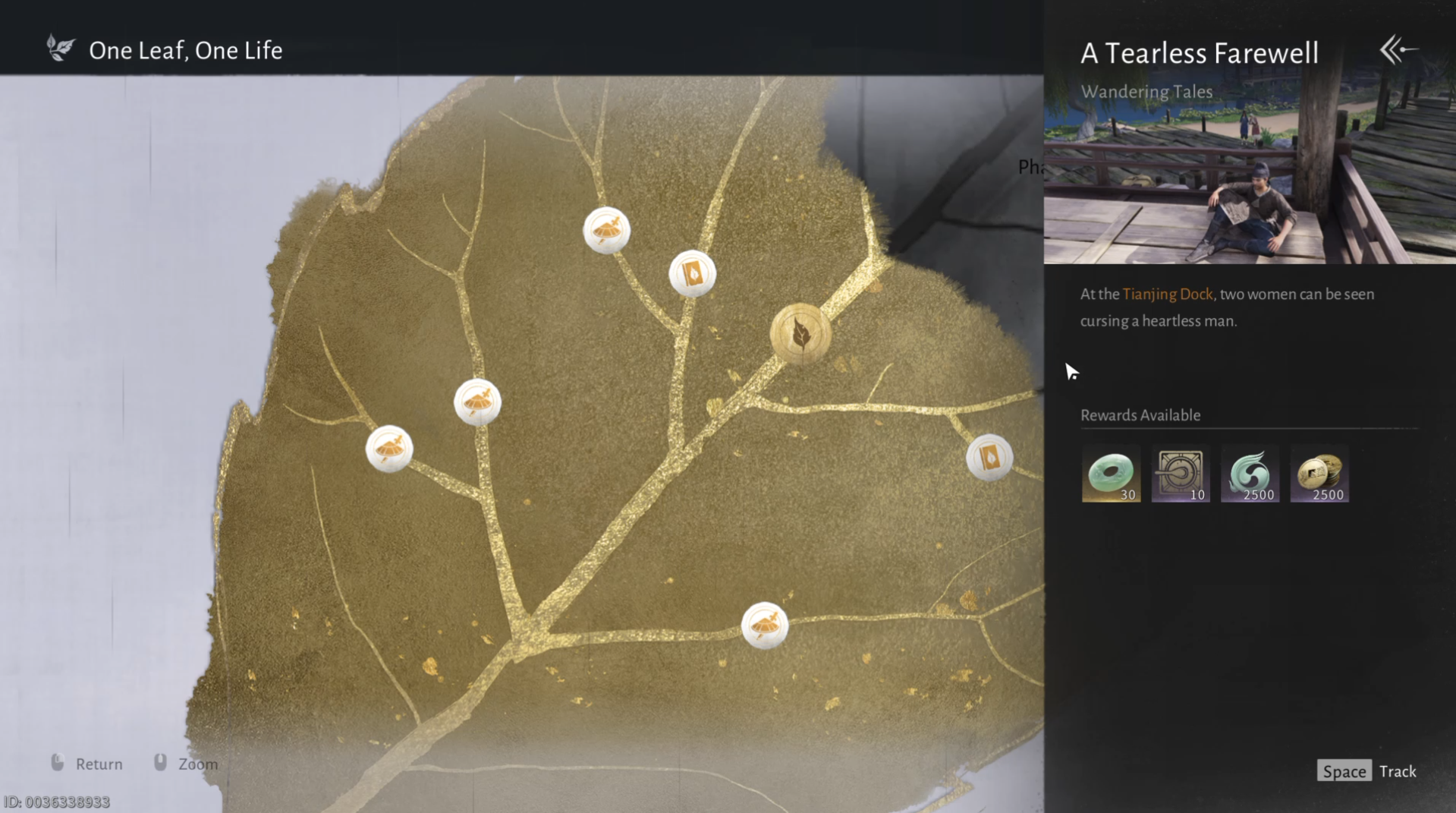Click the teal swirl reward with 2500
Image resolution: width=1456 pixels, height=813 pixels.
[1250, 474]
